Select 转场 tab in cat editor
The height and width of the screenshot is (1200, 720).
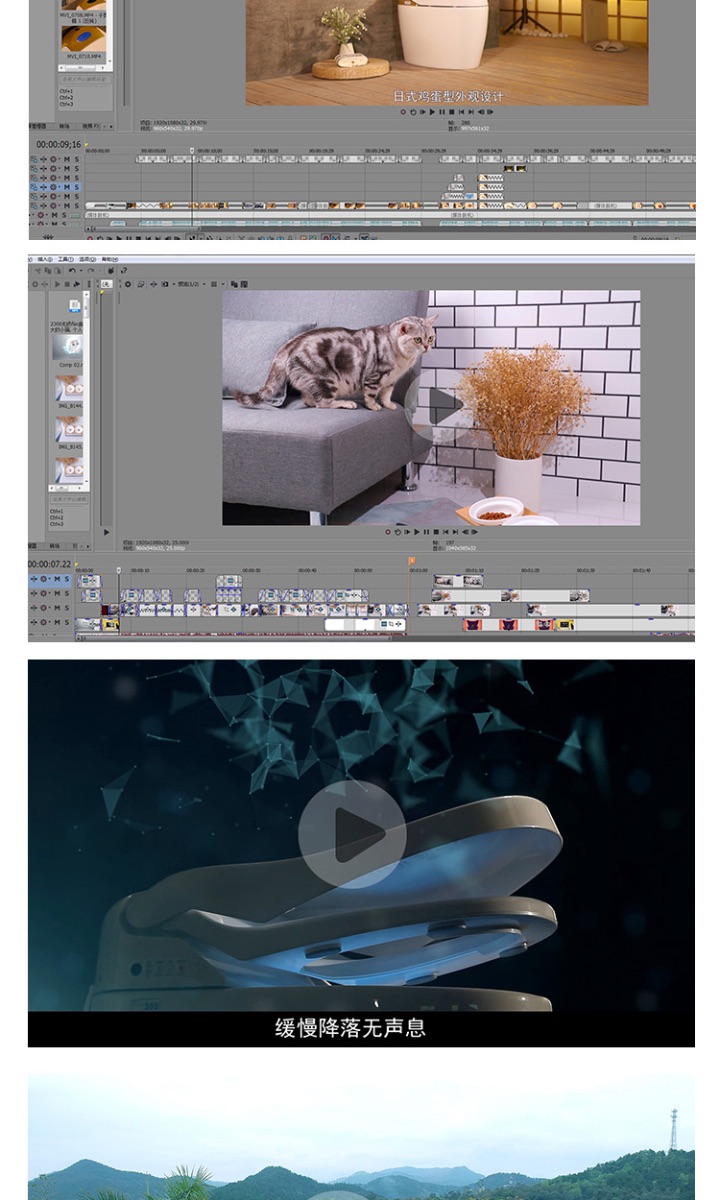54,546
